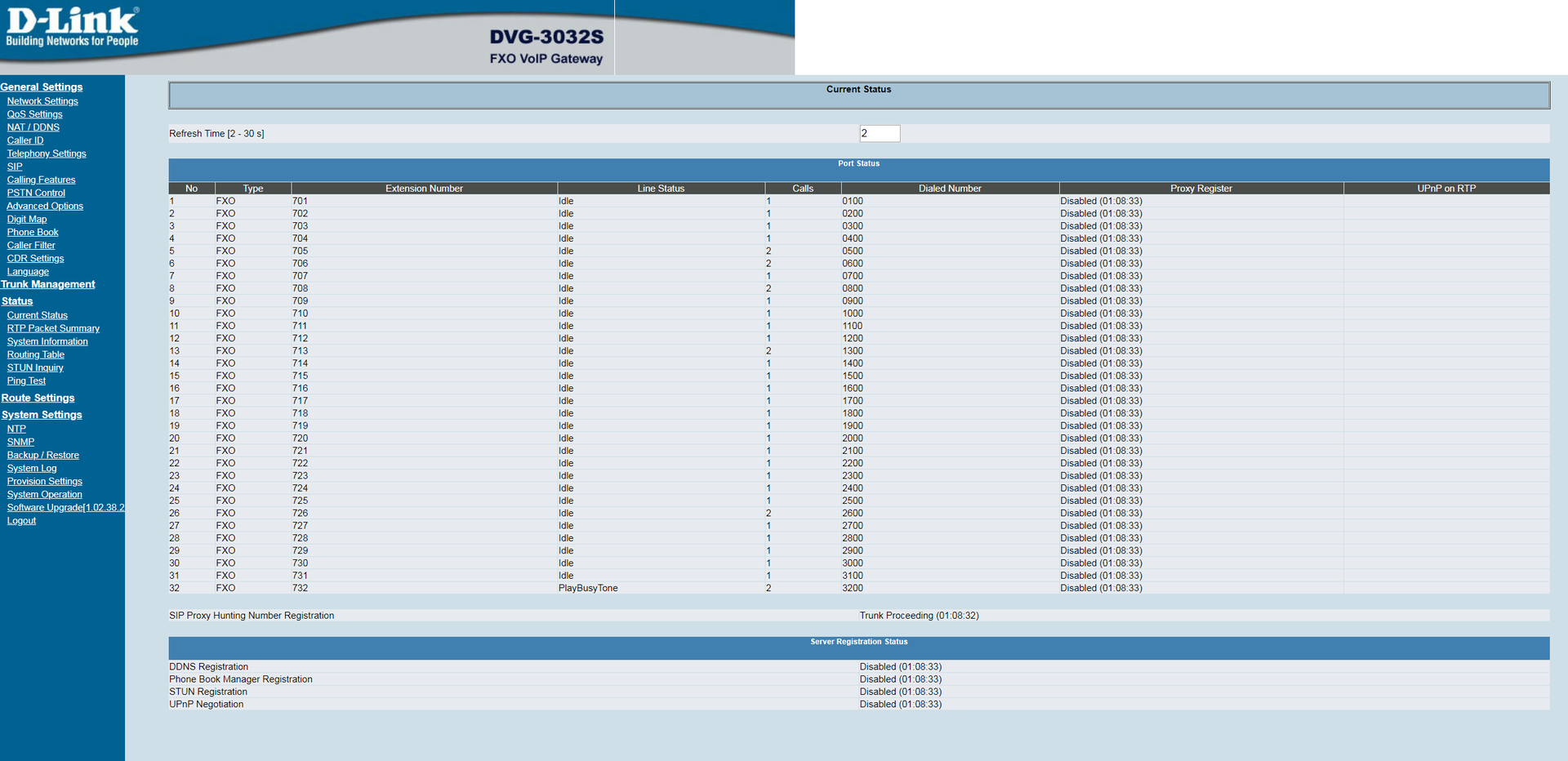
Task: Click the Refresh Time input field
Action: (x=880, y=133)
